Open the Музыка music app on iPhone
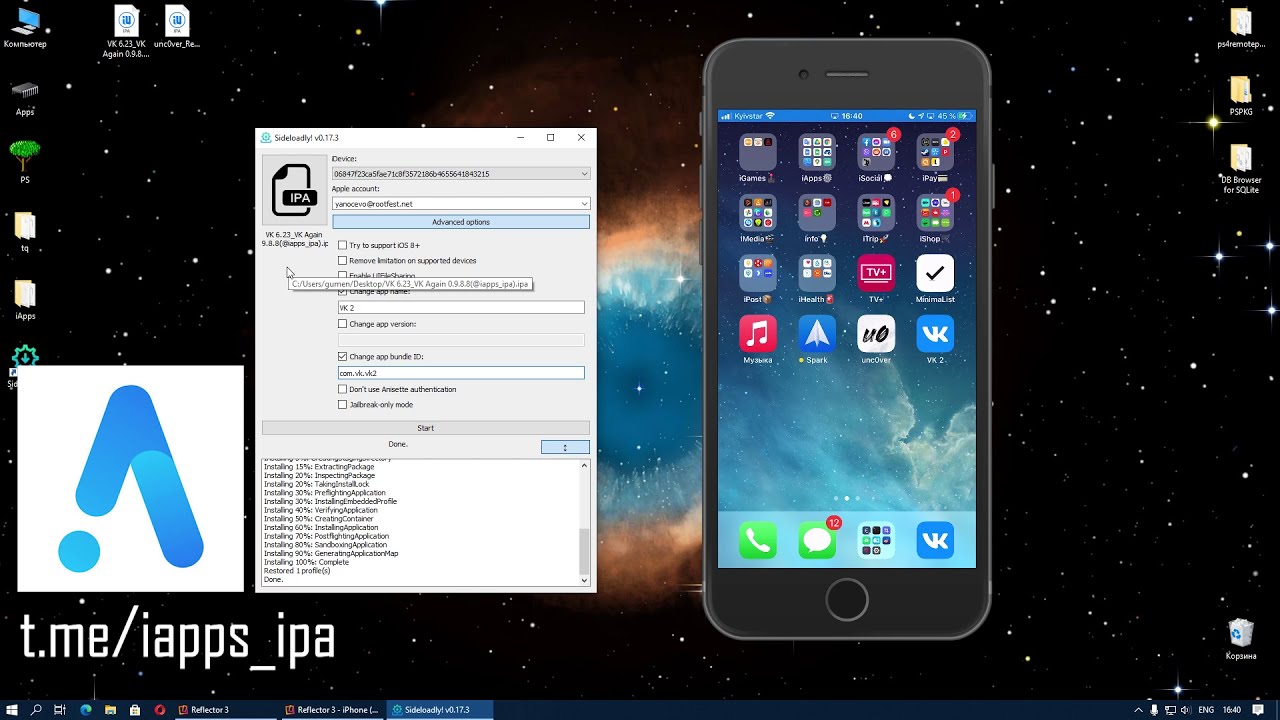1280x720 pixels. pyautogui.click(x=757, y=333)
